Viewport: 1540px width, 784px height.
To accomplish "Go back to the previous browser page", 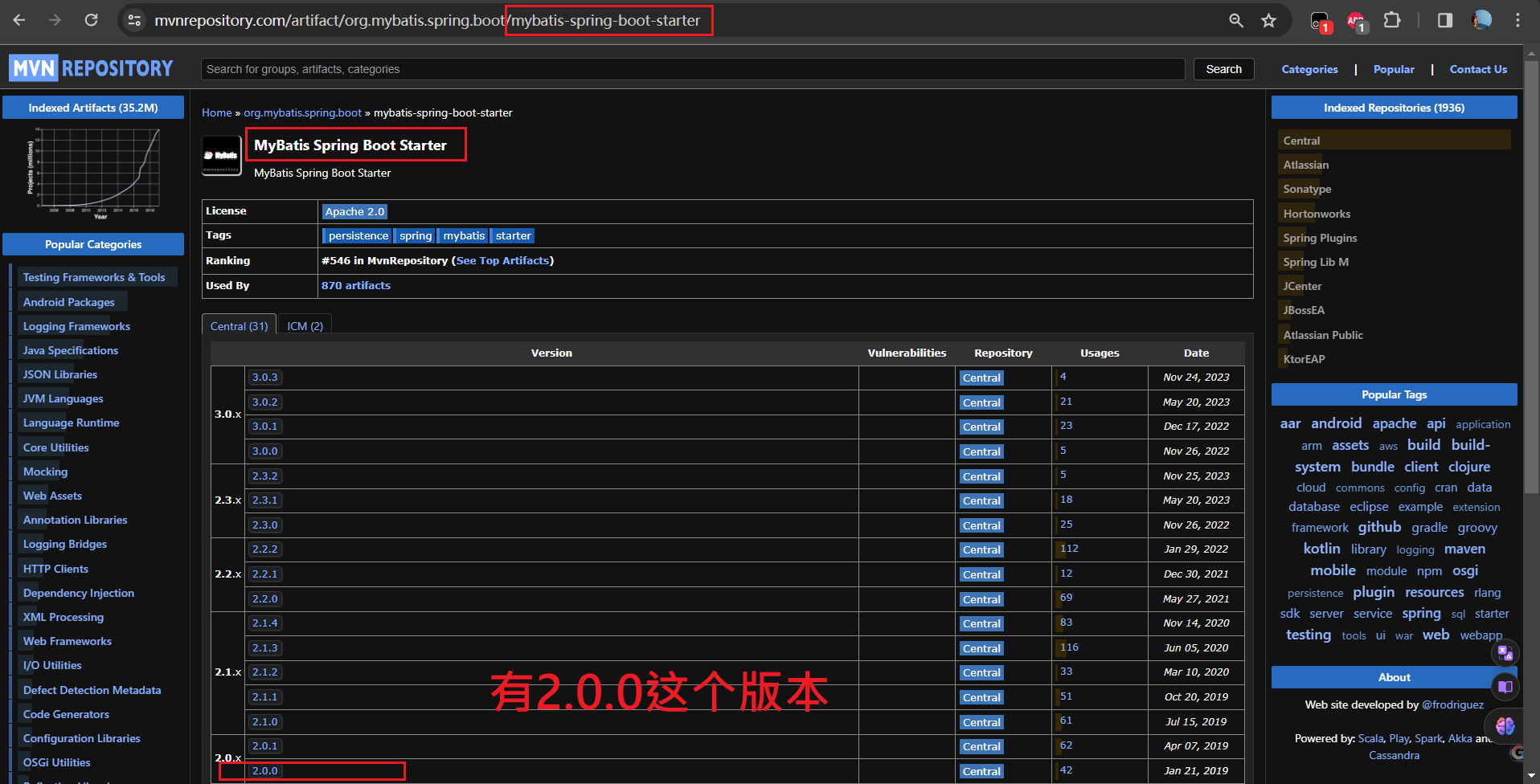I will (19, 20).
